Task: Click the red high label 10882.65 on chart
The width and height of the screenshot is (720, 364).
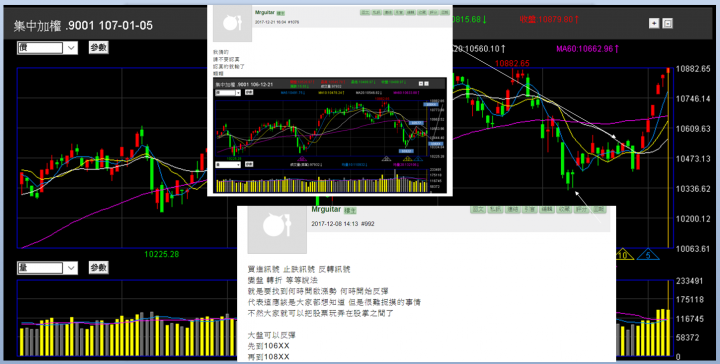Action: point(513,63)
